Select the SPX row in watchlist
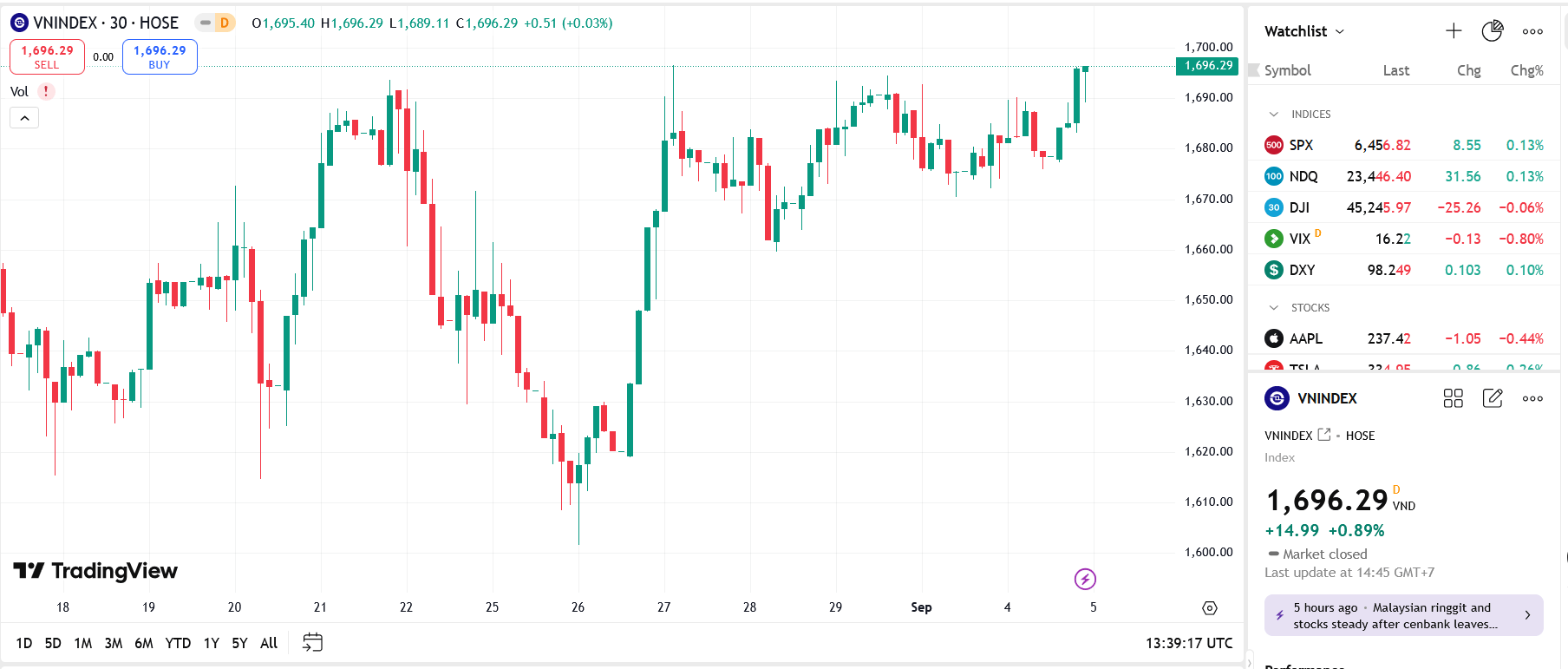Screen dimensions: 1568x669 point(1404,145)
